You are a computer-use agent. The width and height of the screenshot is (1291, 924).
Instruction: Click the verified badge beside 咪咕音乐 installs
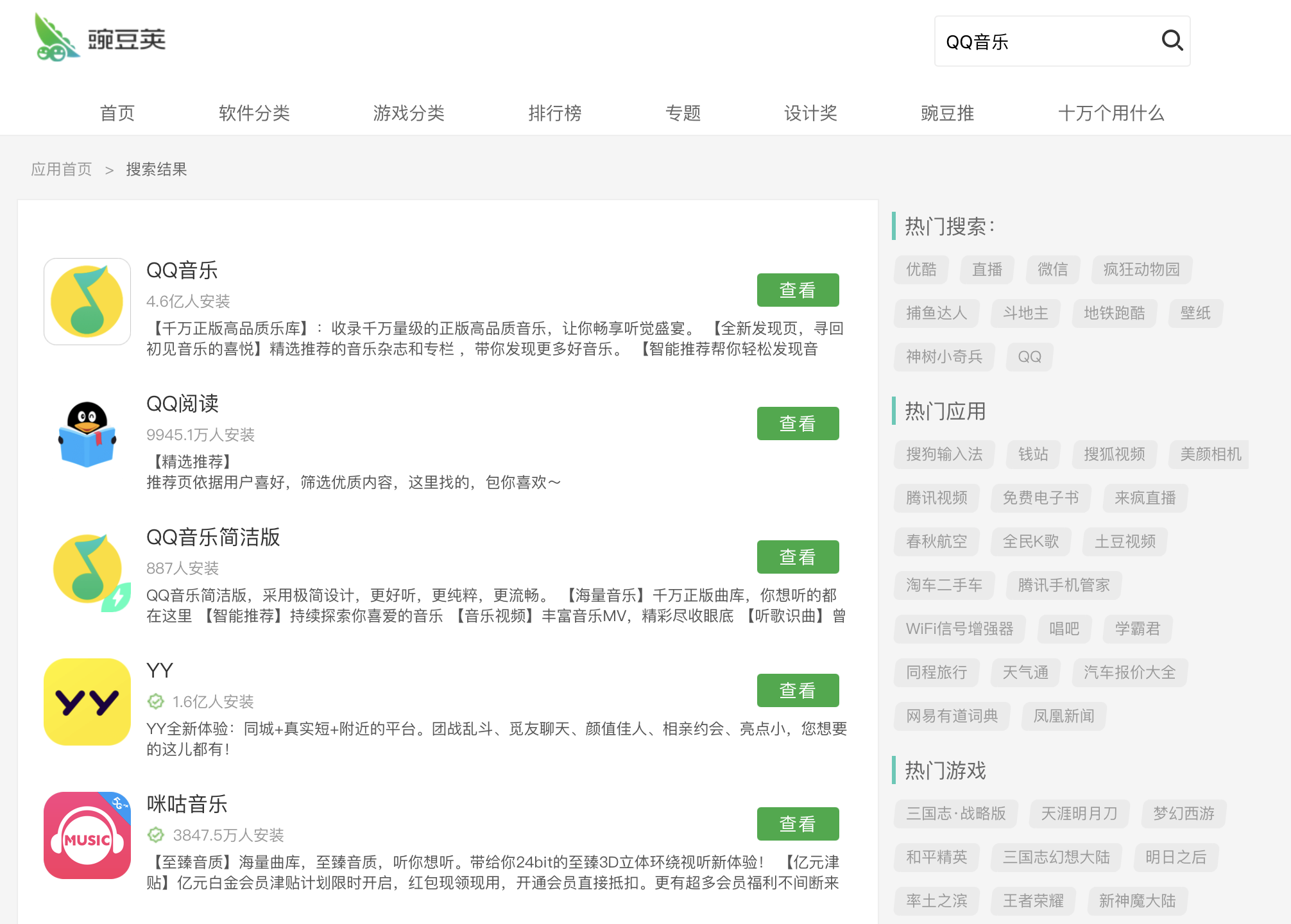click(155, 835)
